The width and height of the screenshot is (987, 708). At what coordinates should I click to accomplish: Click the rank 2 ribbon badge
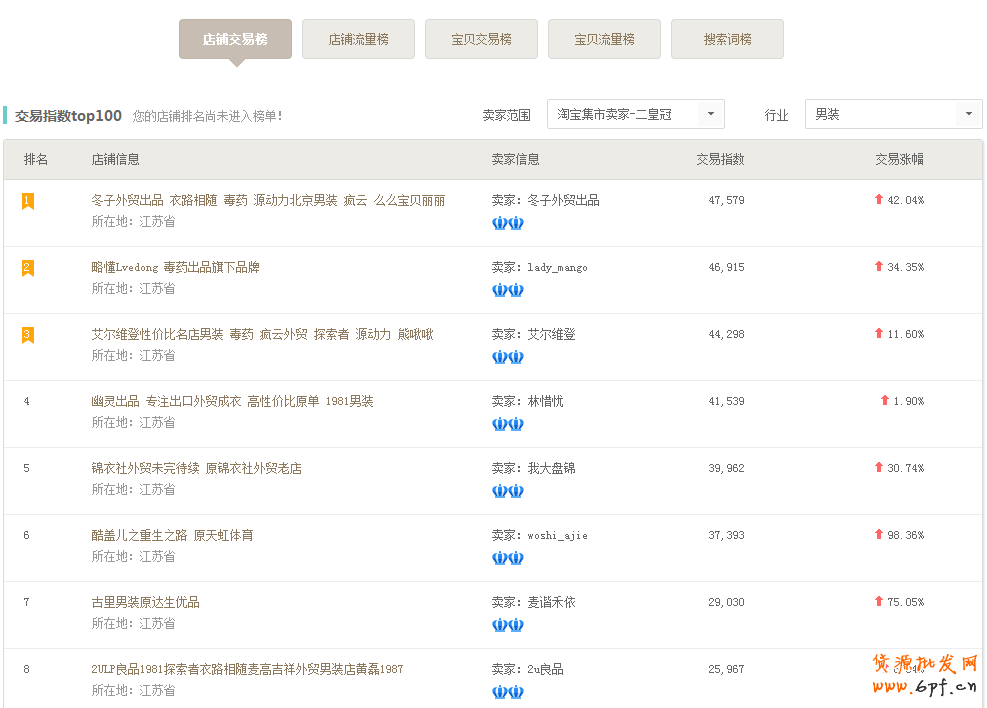(28, 268)
